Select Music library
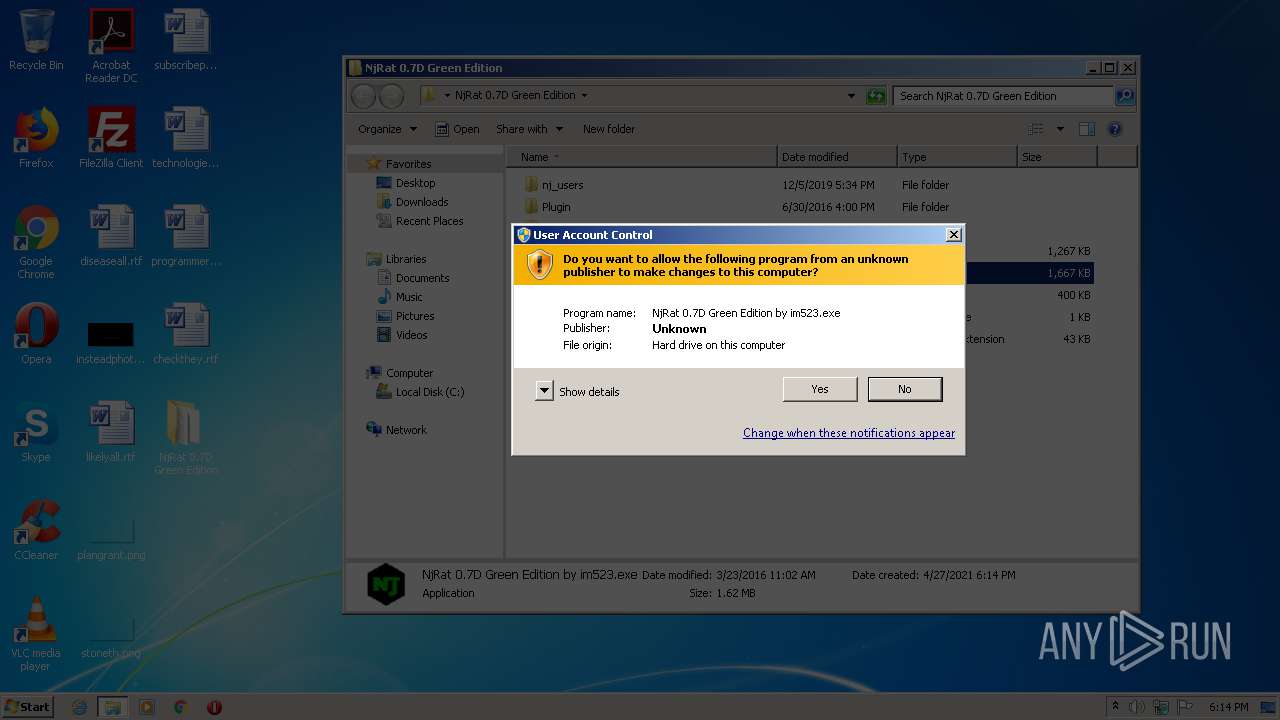 [400, 297]
